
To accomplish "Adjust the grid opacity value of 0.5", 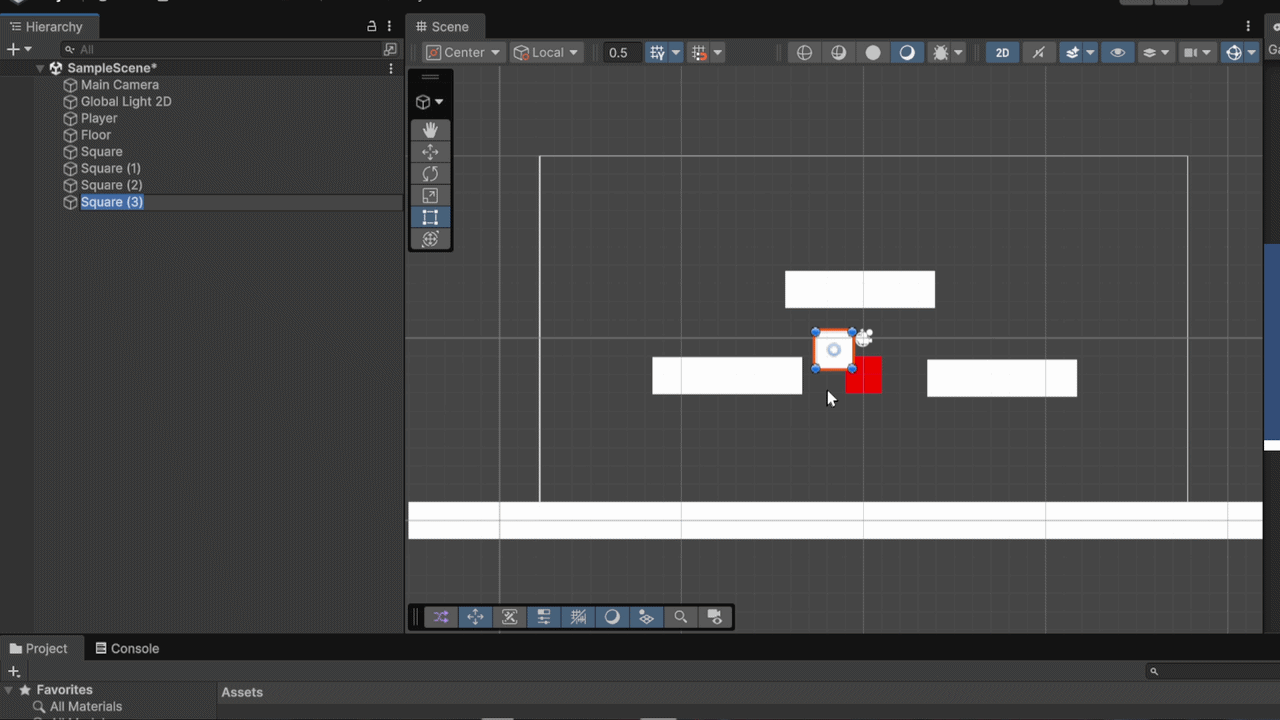I will (620, 52).
